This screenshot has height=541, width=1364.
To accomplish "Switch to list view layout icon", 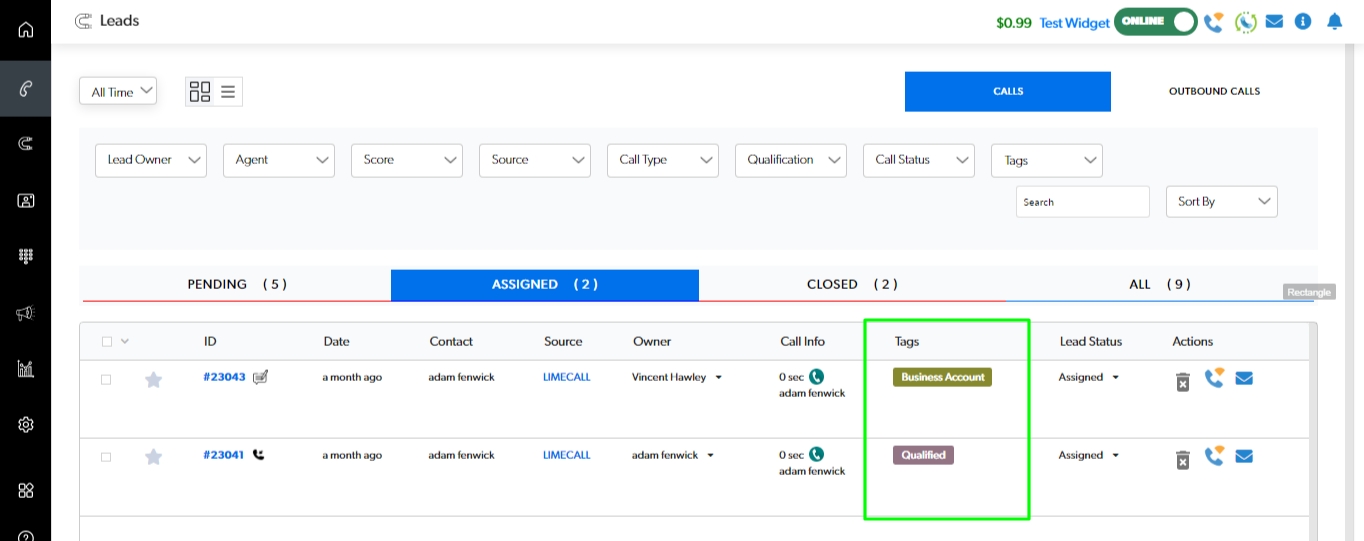I will click(x=228, y=92).
